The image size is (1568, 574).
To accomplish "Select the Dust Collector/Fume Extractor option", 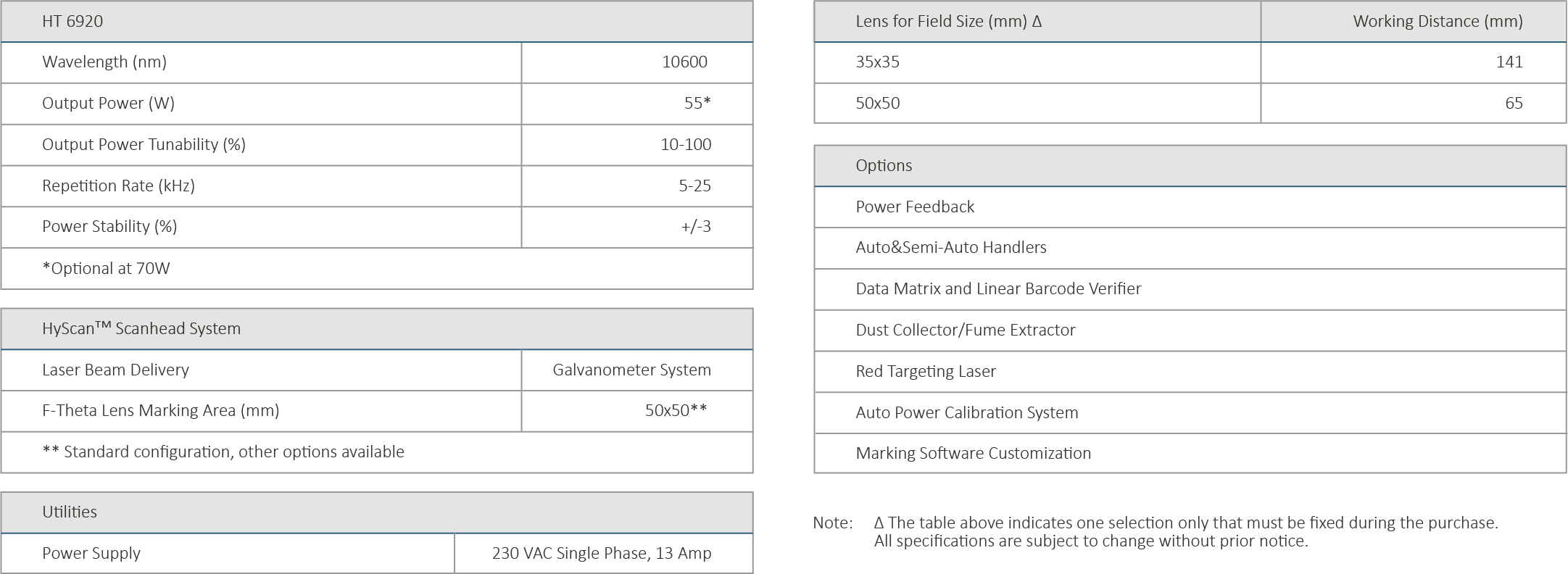I will 965,330.
